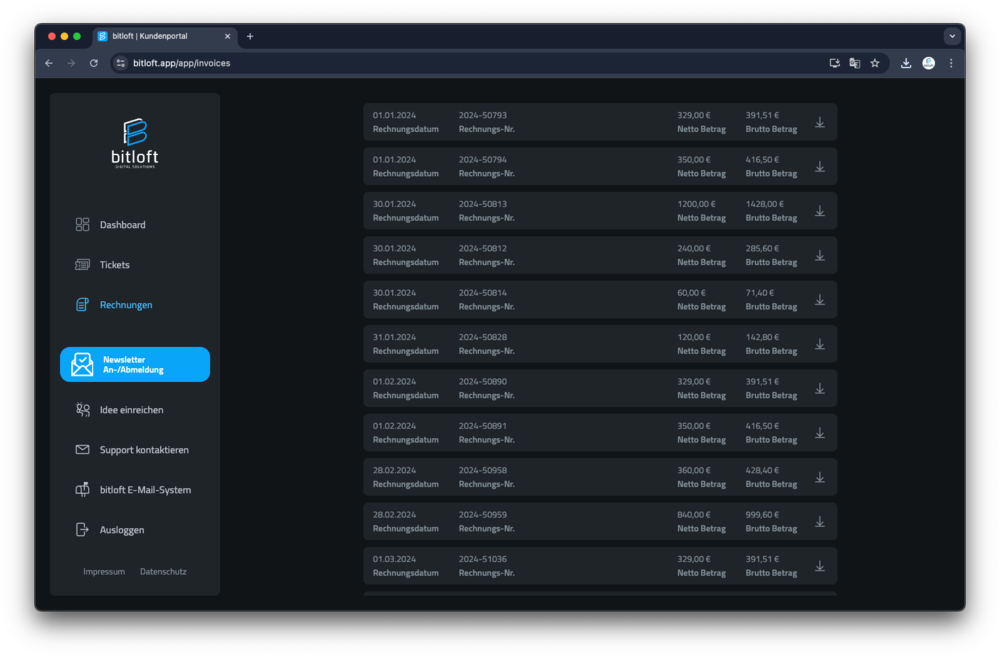Download invoice 2024-50828
The image size is (1000, 657).
(x=820, y=344)
